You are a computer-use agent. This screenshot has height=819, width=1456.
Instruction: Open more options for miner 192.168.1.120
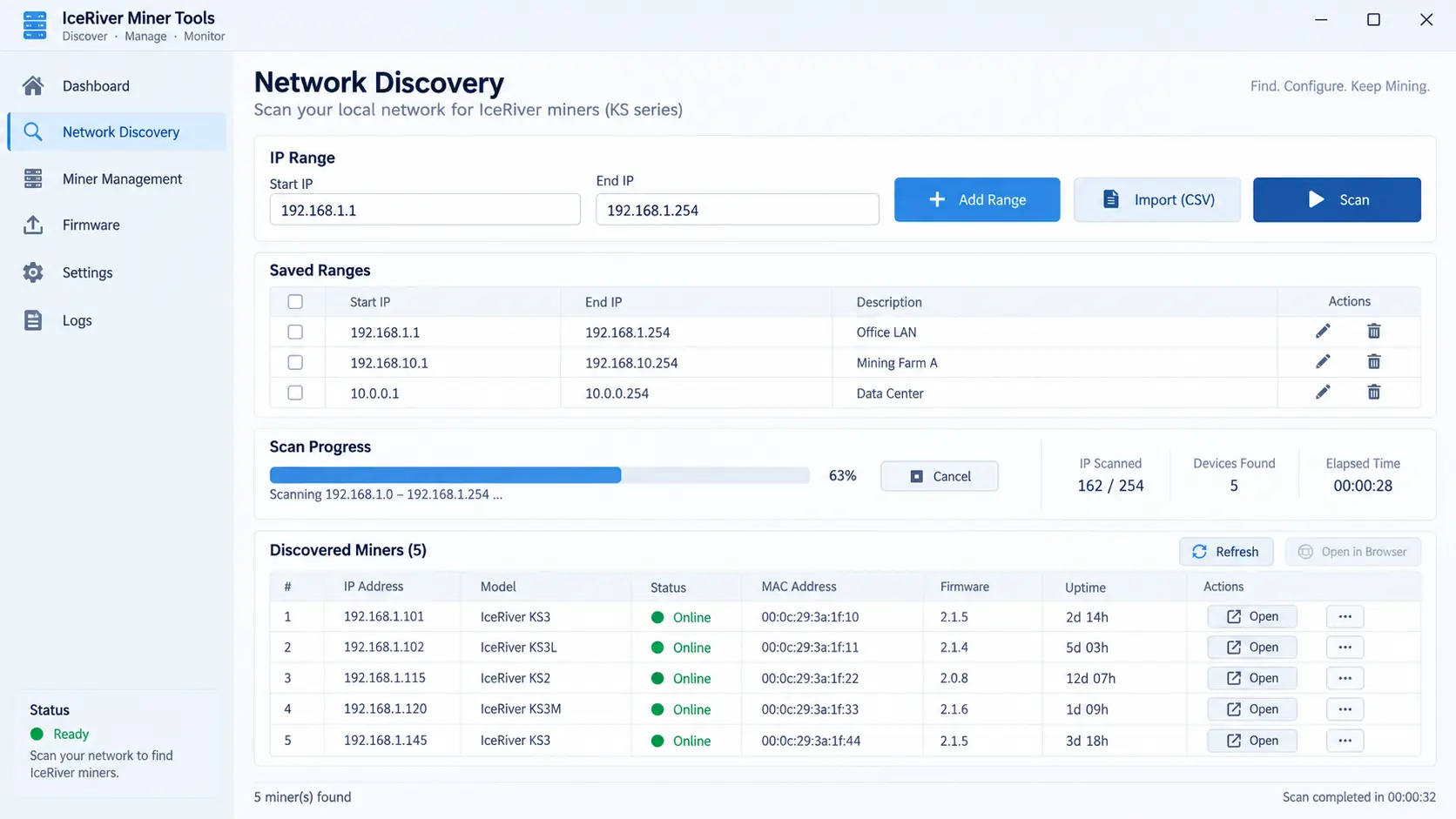point(1345,709)
